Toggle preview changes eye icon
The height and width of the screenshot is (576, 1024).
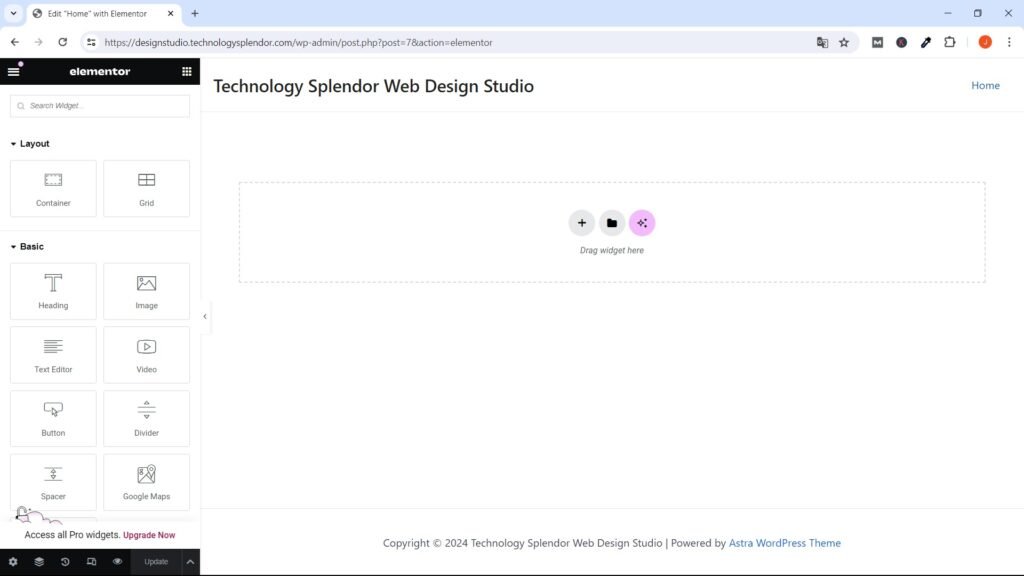[x=117, y=562]
